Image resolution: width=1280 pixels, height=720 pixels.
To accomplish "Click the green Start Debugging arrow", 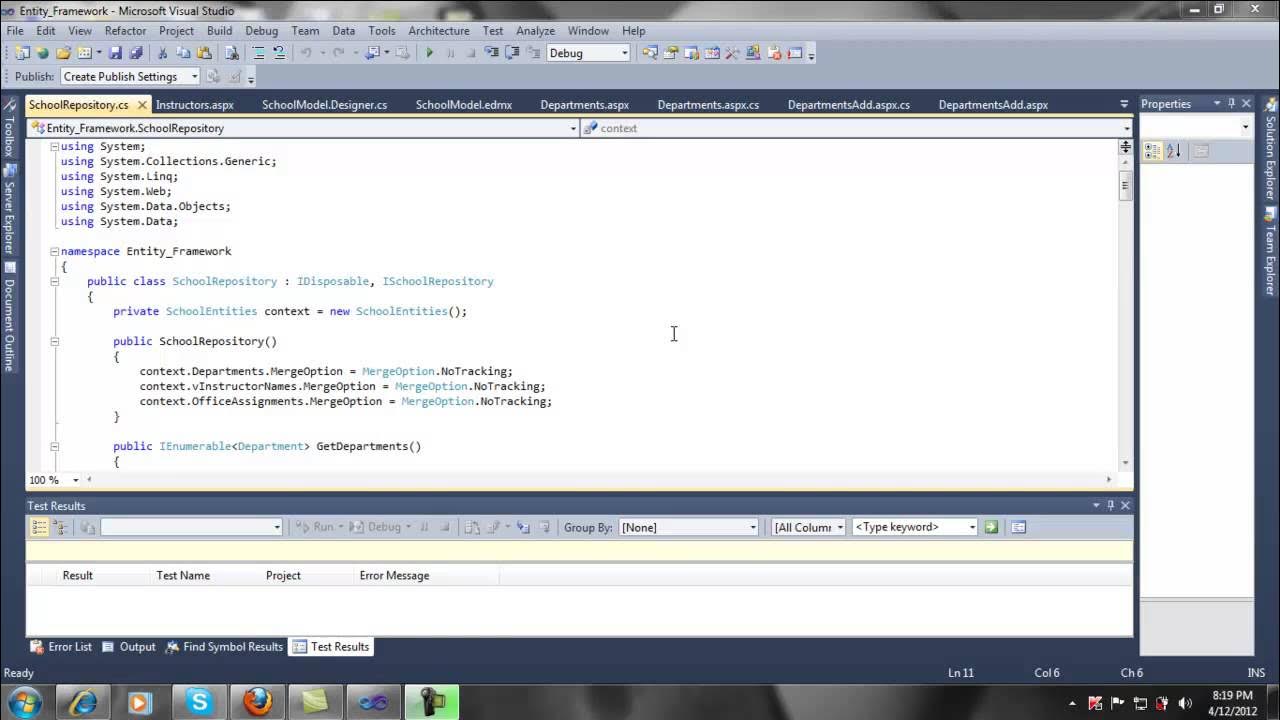I will 430,53.
